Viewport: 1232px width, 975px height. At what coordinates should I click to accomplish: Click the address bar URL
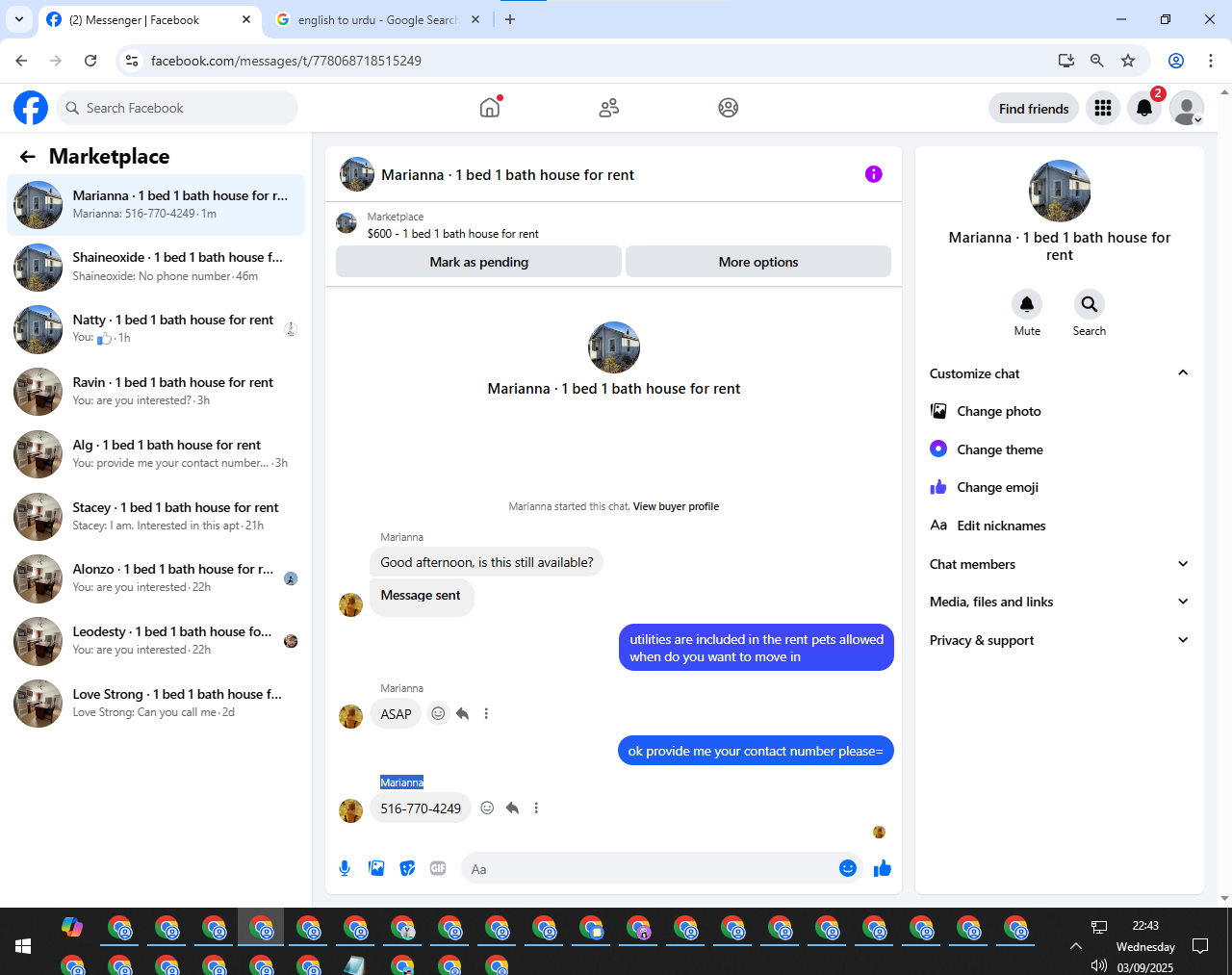[x=286, y=61]
